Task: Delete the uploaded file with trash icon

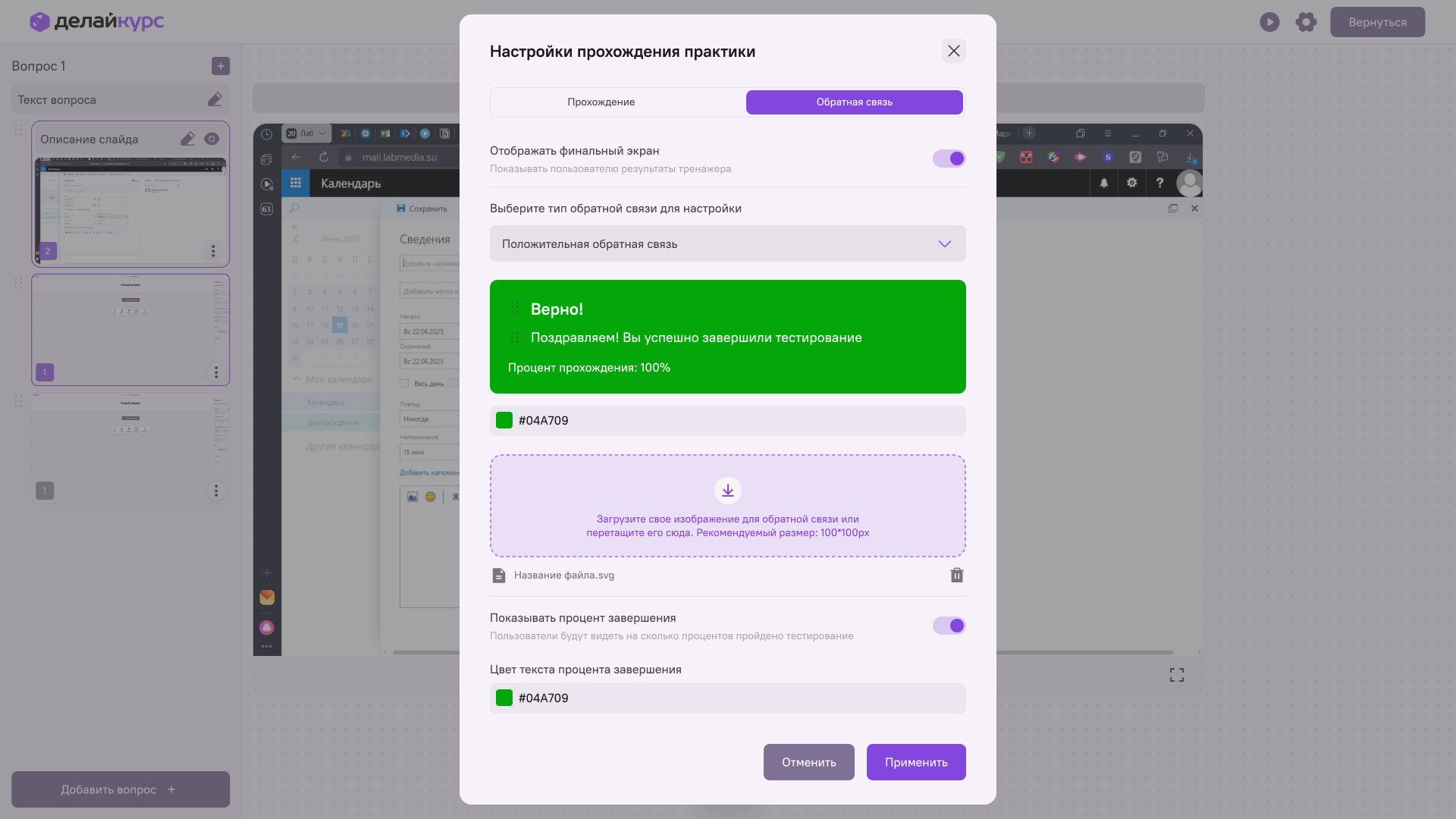Action: point(956,576)
